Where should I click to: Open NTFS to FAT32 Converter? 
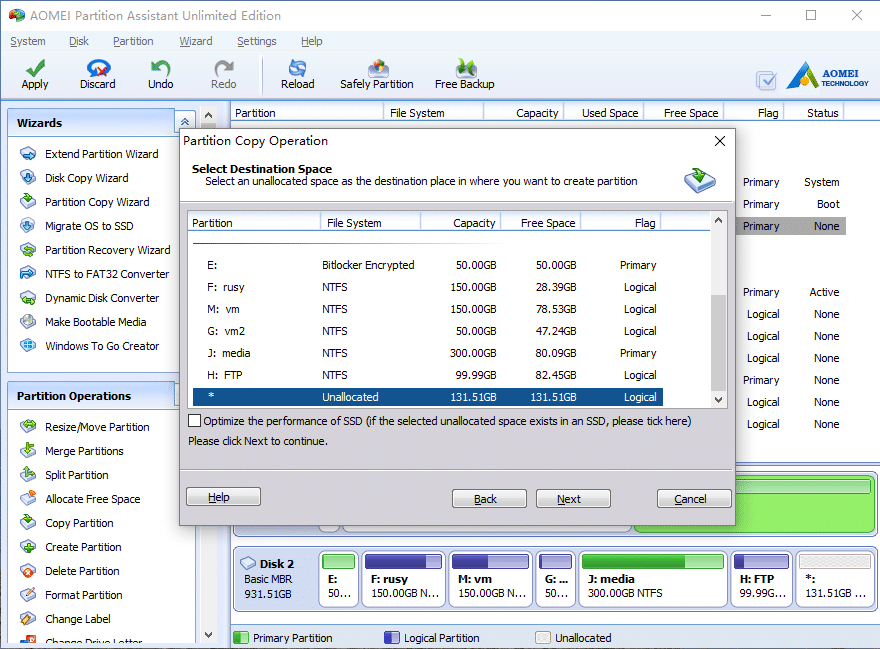107,274
